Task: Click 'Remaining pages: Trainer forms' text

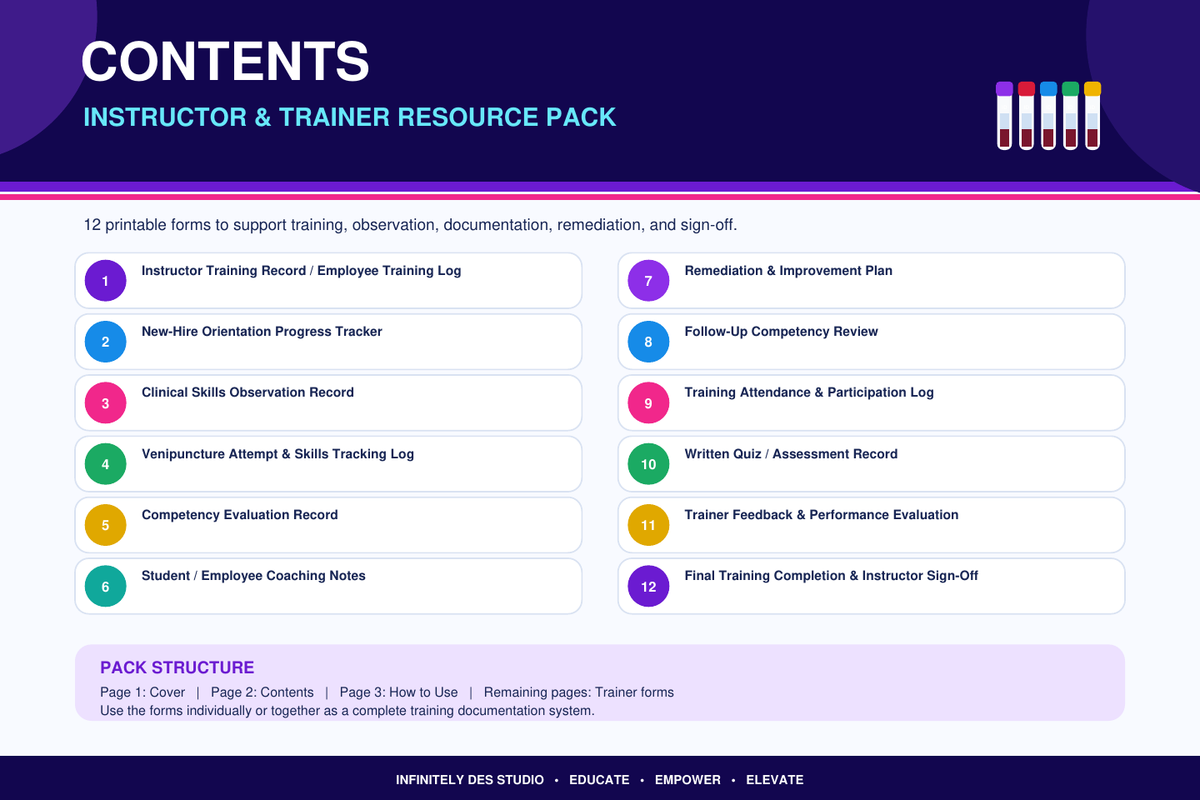Action: [579, 692]
